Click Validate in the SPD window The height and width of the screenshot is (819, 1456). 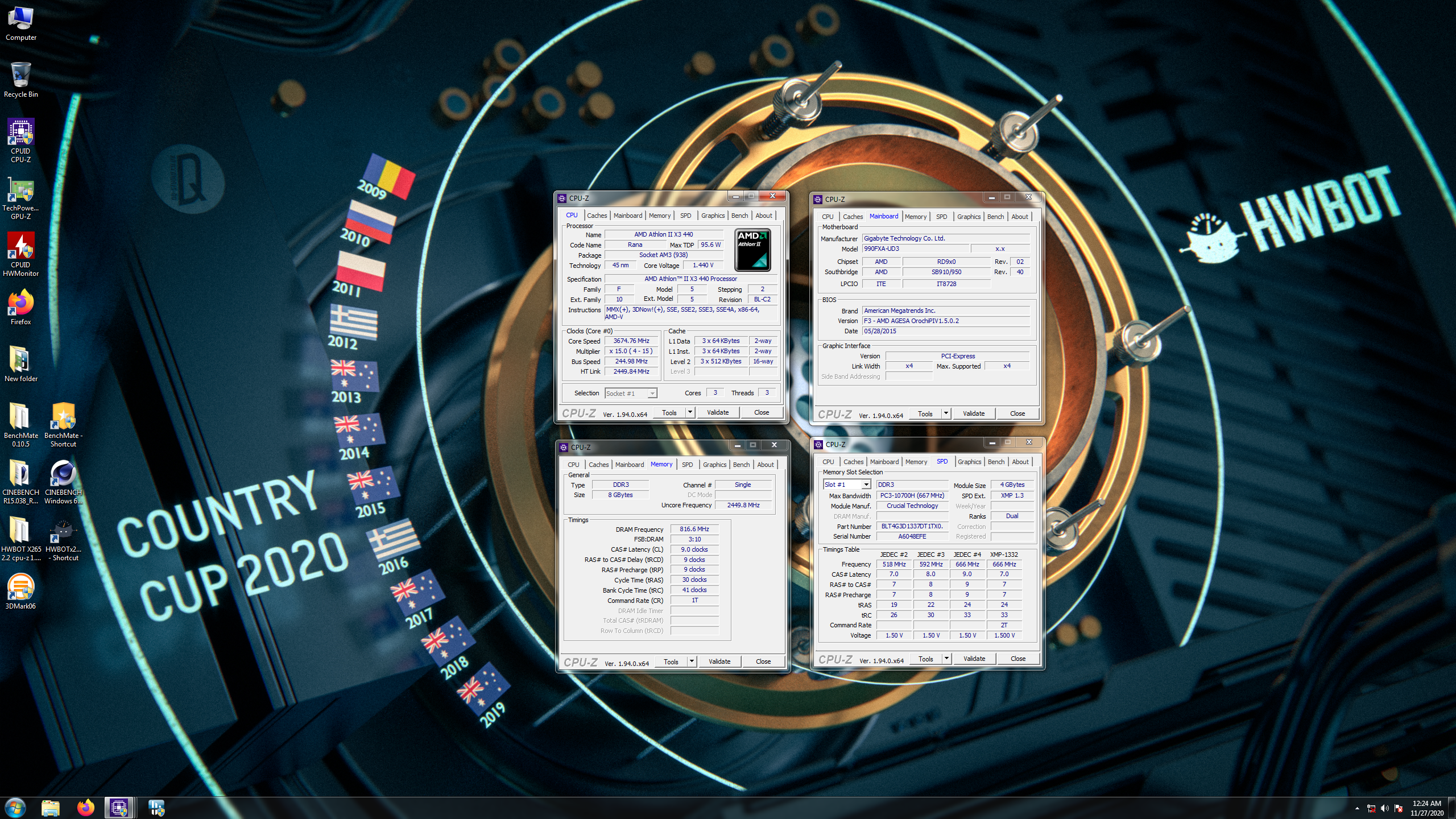974,659
